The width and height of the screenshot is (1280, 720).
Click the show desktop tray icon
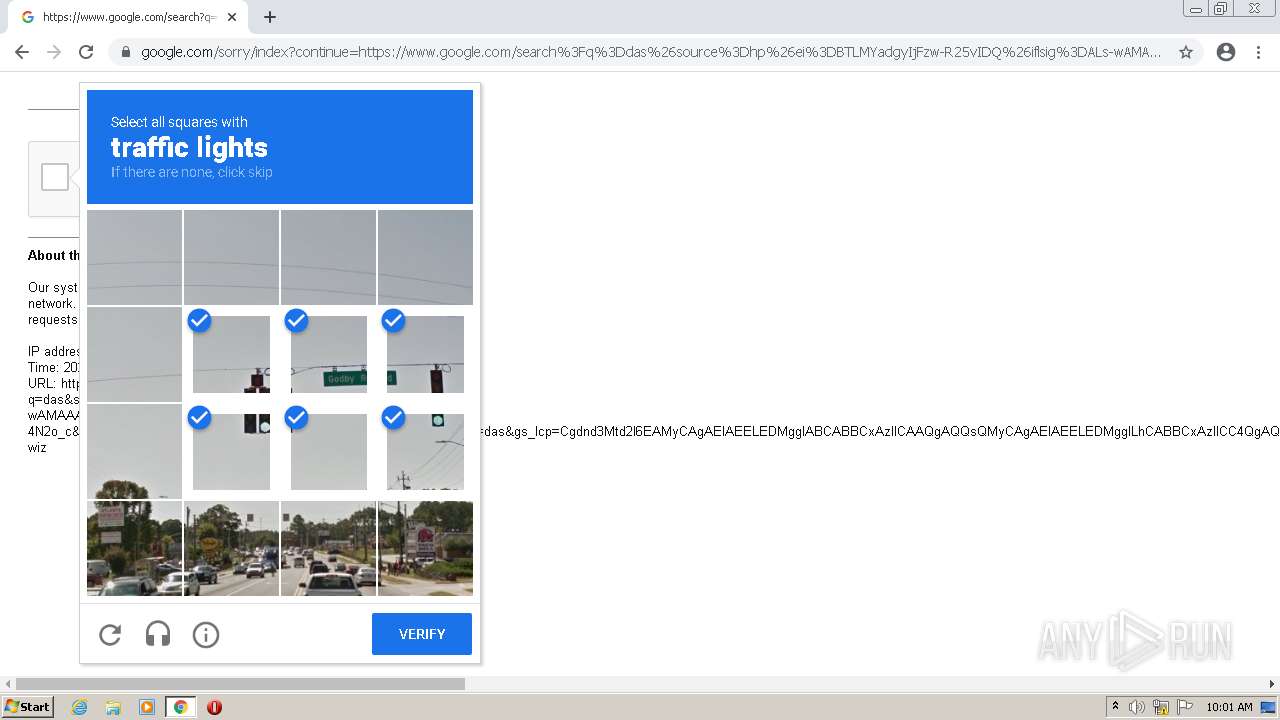pos(1268,707)
